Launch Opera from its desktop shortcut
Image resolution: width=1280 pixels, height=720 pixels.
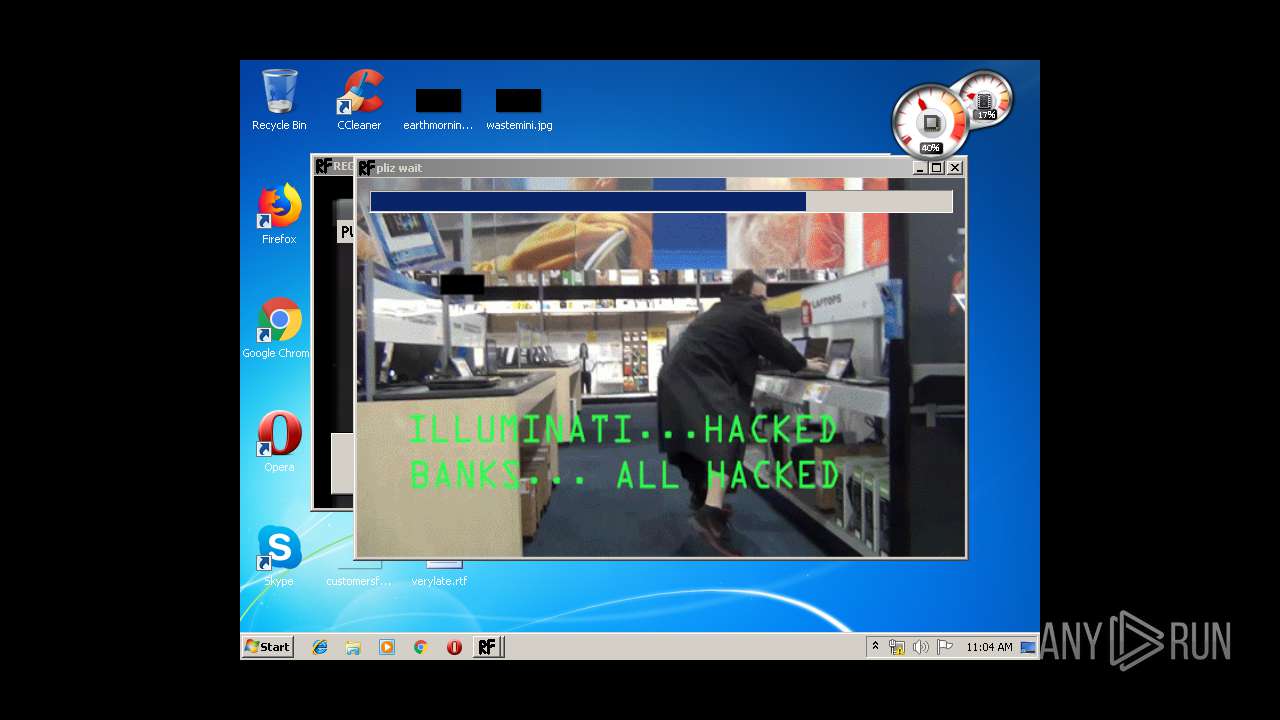pos(279,442)
